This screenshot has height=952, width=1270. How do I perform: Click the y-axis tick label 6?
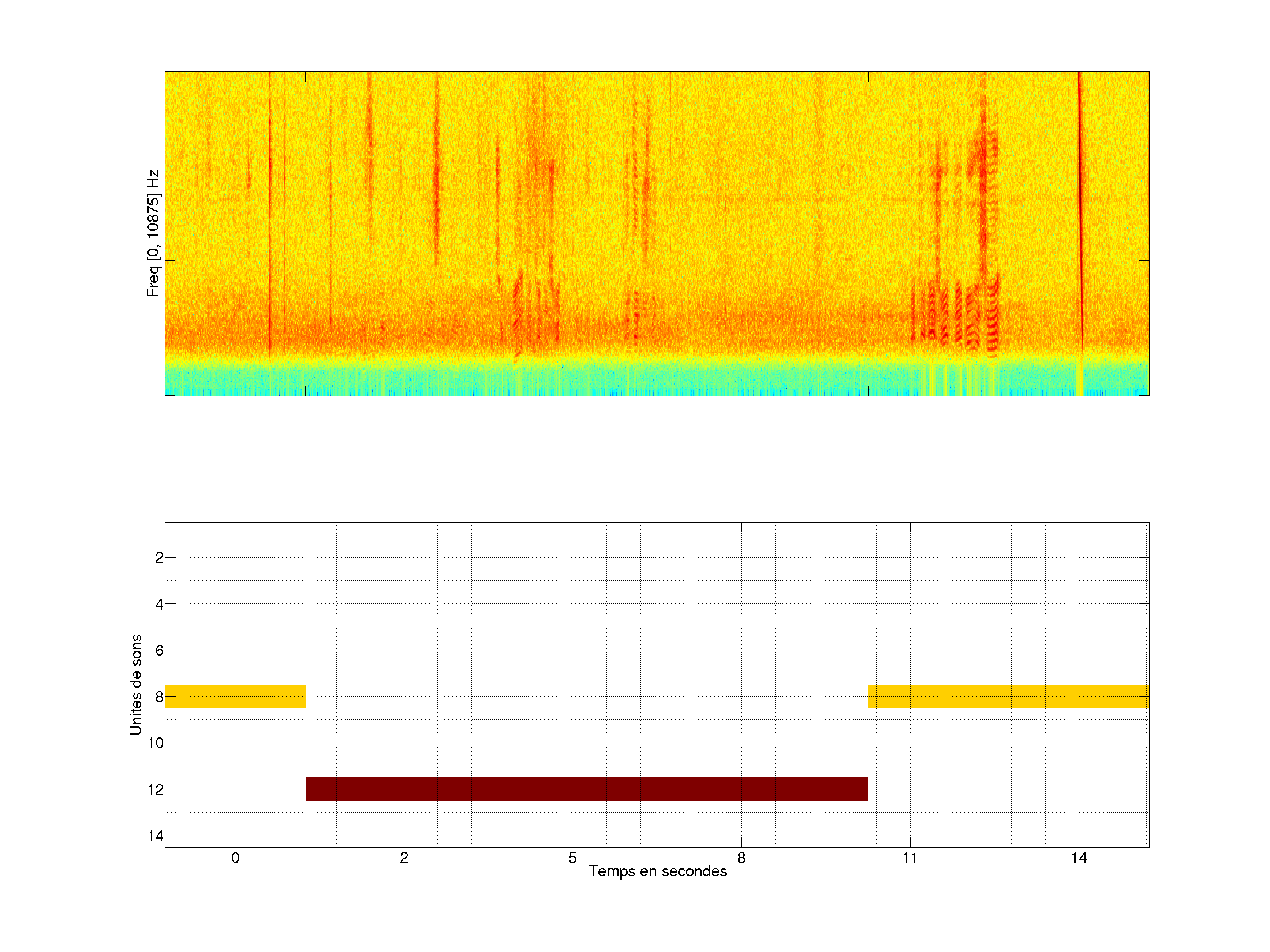159,650
